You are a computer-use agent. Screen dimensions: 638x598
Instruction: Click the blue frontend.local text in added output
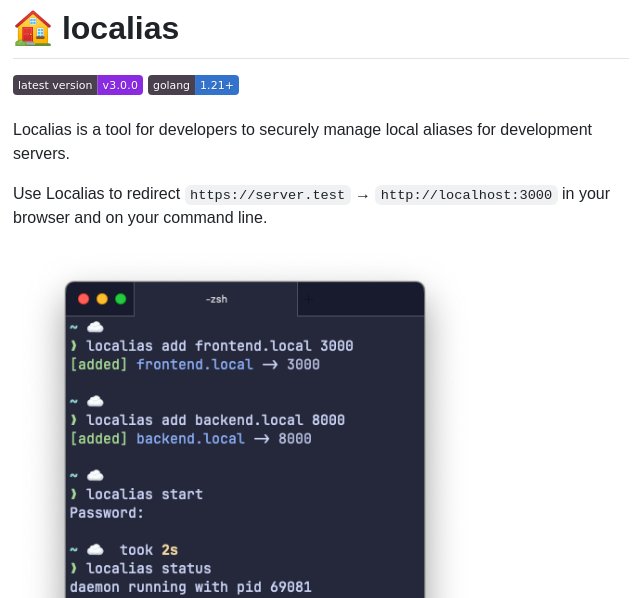click(x=195, y=365)
